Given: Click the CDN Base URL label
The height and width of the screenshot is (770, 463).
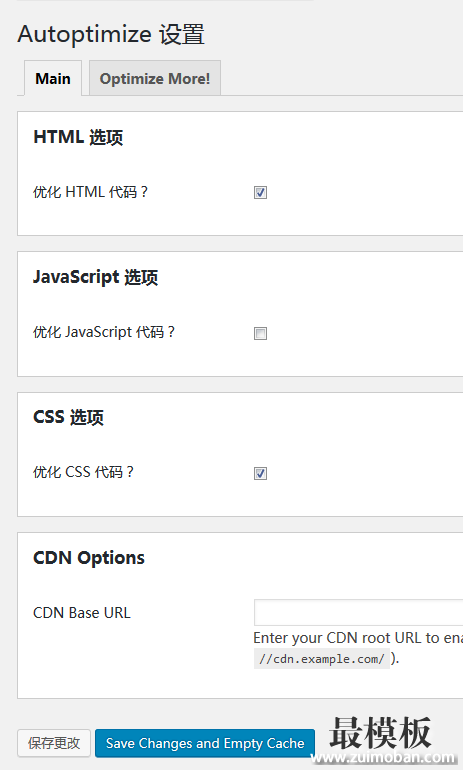Looking at the screenshot, I should pyautogui.click(x=82, y=613).
